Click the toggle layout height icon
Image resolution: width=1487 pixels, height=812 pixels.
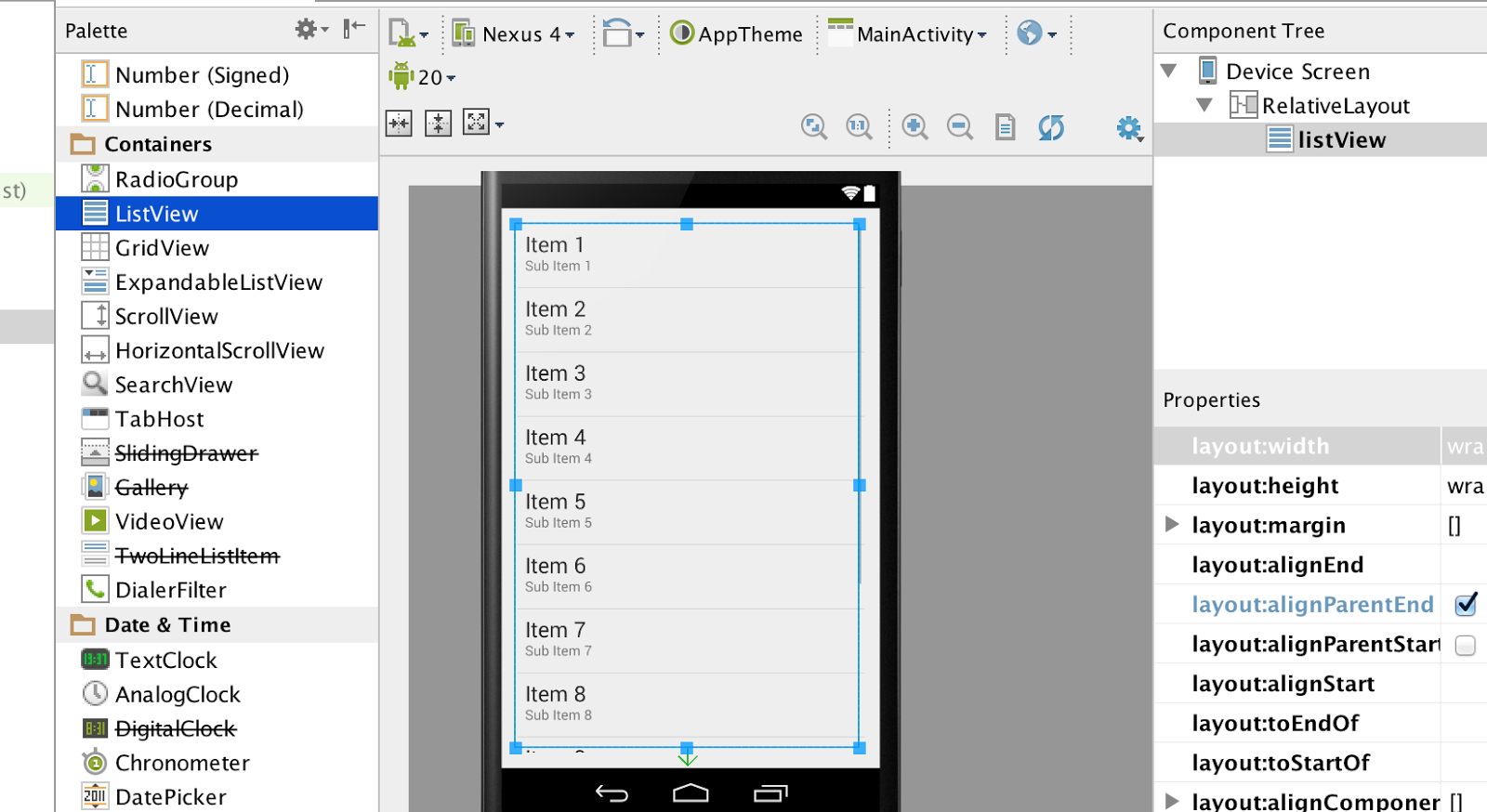tap(438, 124)
